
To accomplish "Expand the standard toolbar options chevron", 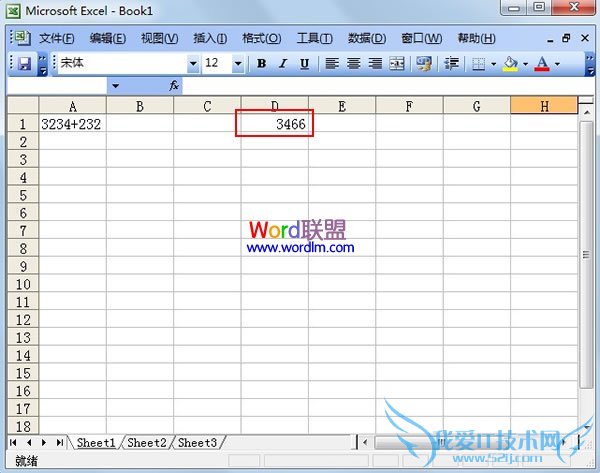I will click(43, 64).
